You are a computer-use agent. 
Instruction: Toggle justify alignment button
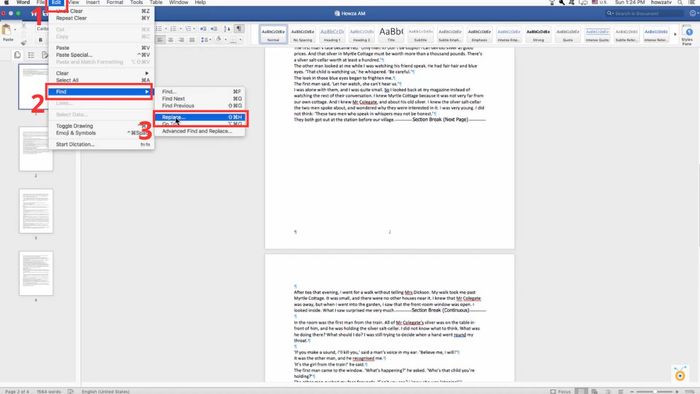192,40
